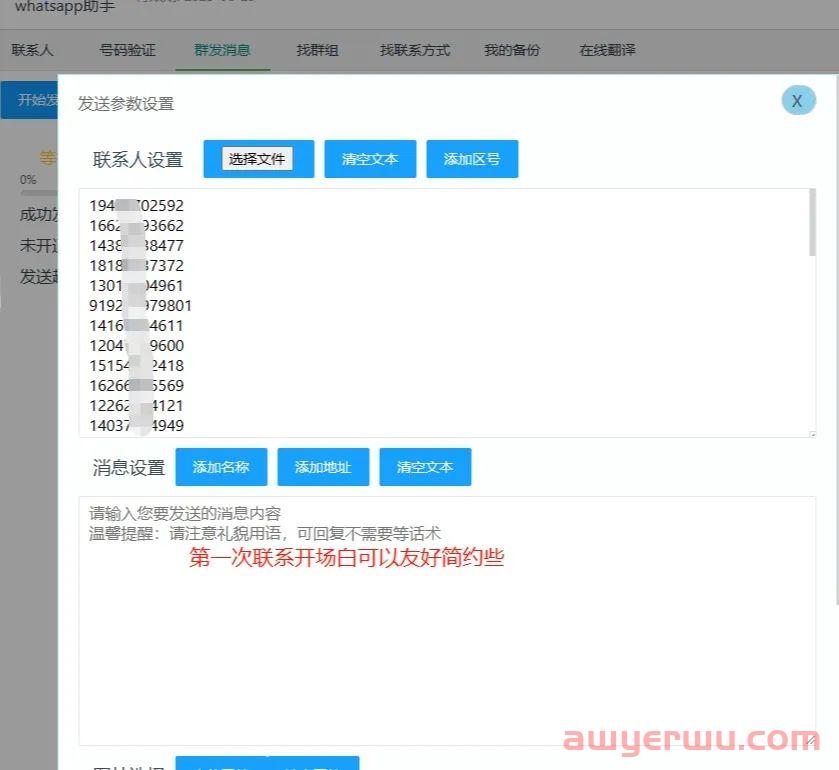Clear contact list with 清空文本 button
The height and width of the screenshot is (770, 839).
click(x=370, y=158)
